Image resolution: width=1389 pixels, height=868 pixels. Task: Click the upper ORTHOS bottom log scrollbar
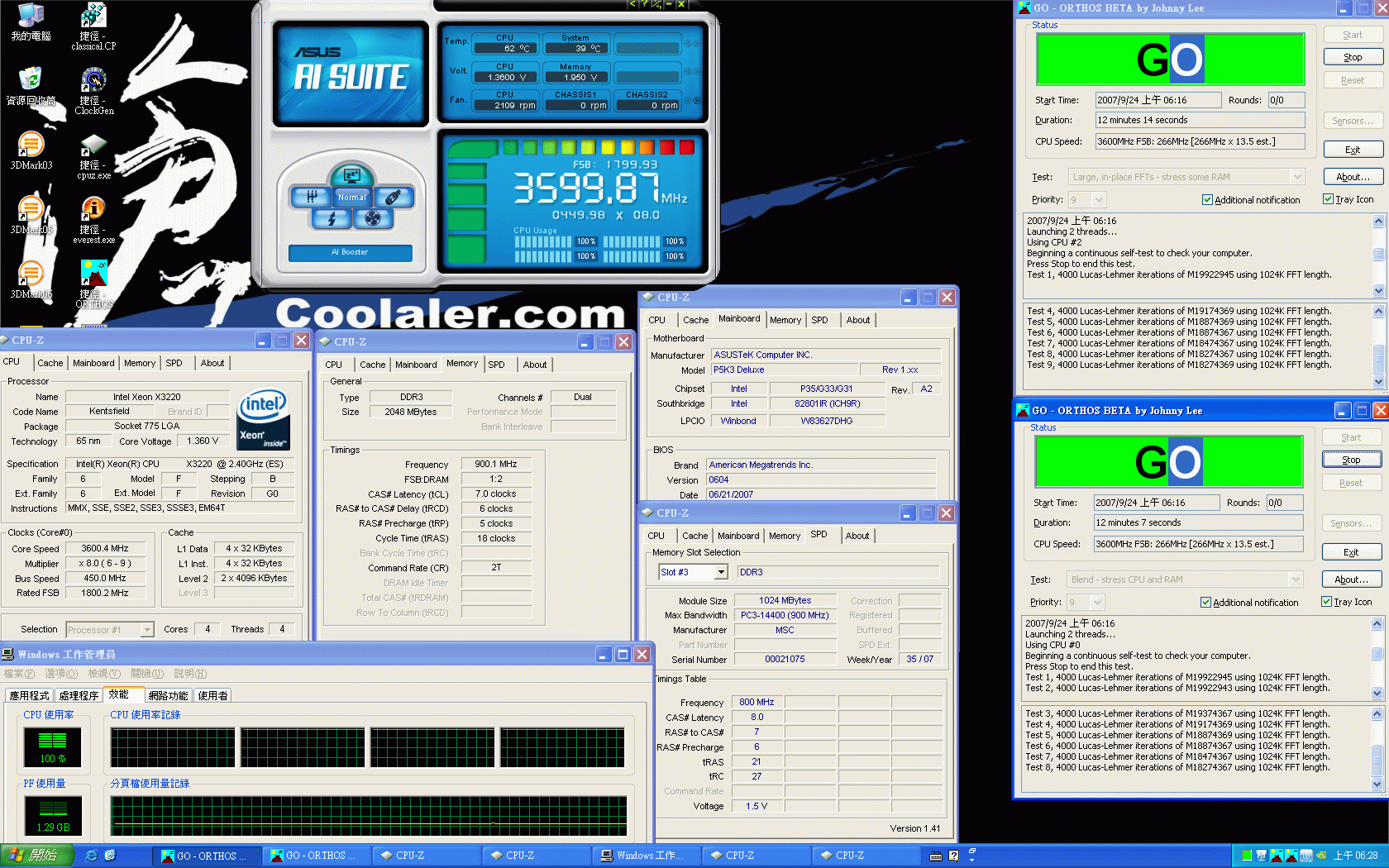(x=1378, y=346)
